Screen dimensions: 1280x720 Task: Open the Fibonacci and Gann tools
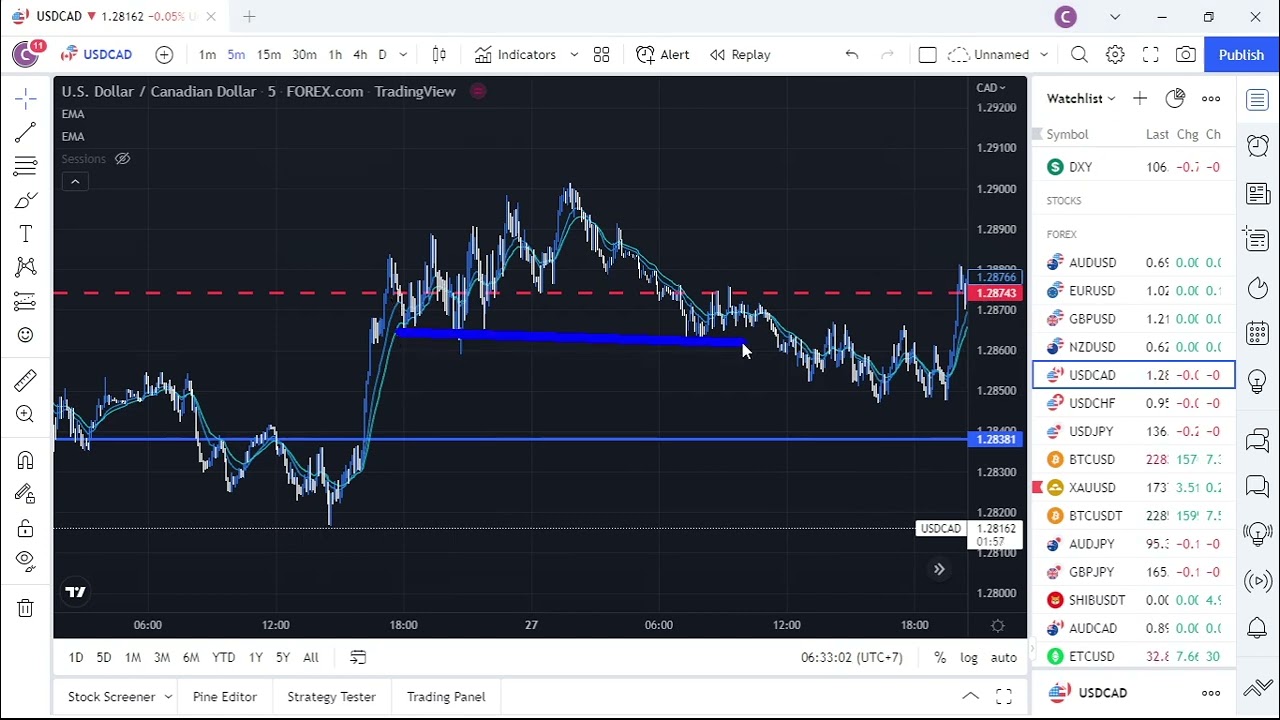coord(26,166)
